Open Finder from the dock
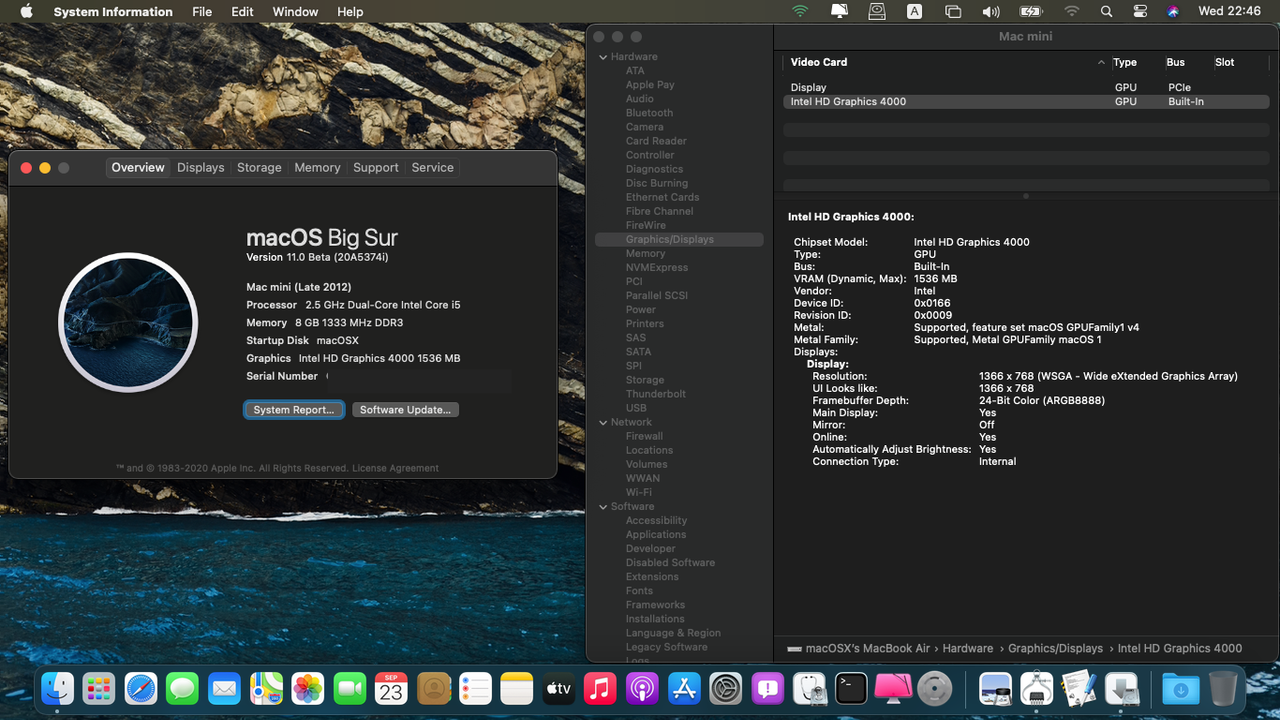Viewport: 1280px width, 720px height. (57, 688)
